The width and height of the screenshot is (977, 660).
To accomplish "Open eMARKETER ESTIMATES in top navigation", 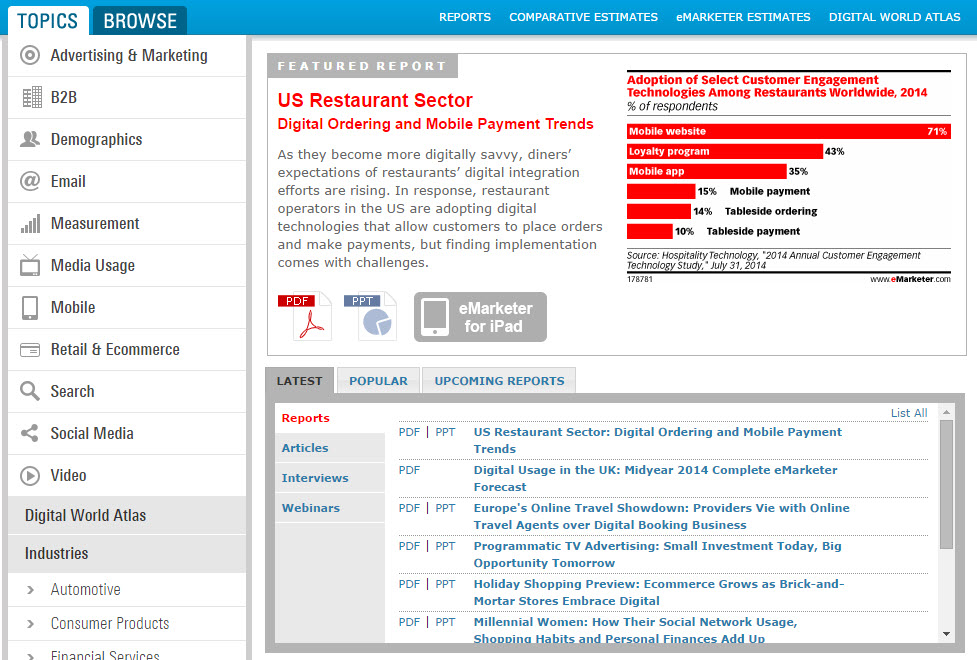I will click(743, 17).
